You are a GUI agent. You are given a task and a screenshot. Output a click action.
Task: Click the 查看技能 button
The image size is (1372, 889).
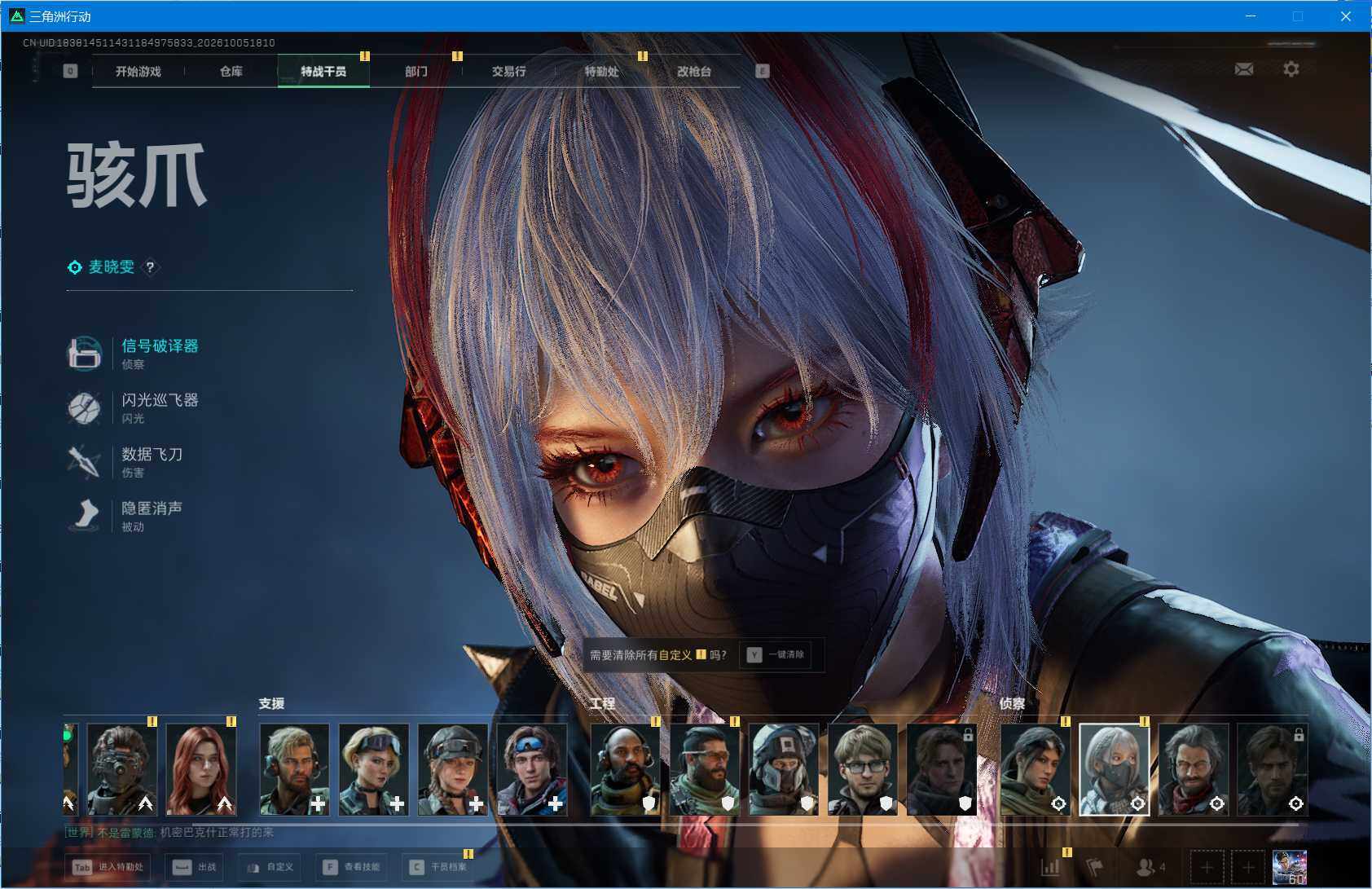tap(351, 867)
